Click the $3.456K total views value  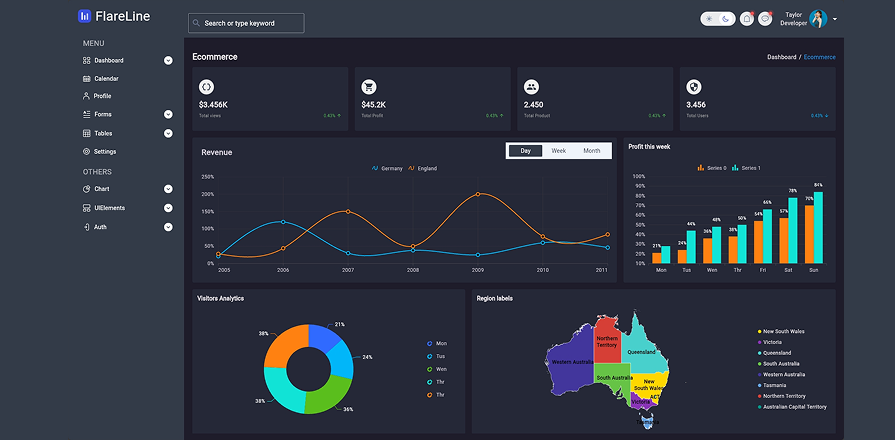pyautogui.click(x=213, y=105)
